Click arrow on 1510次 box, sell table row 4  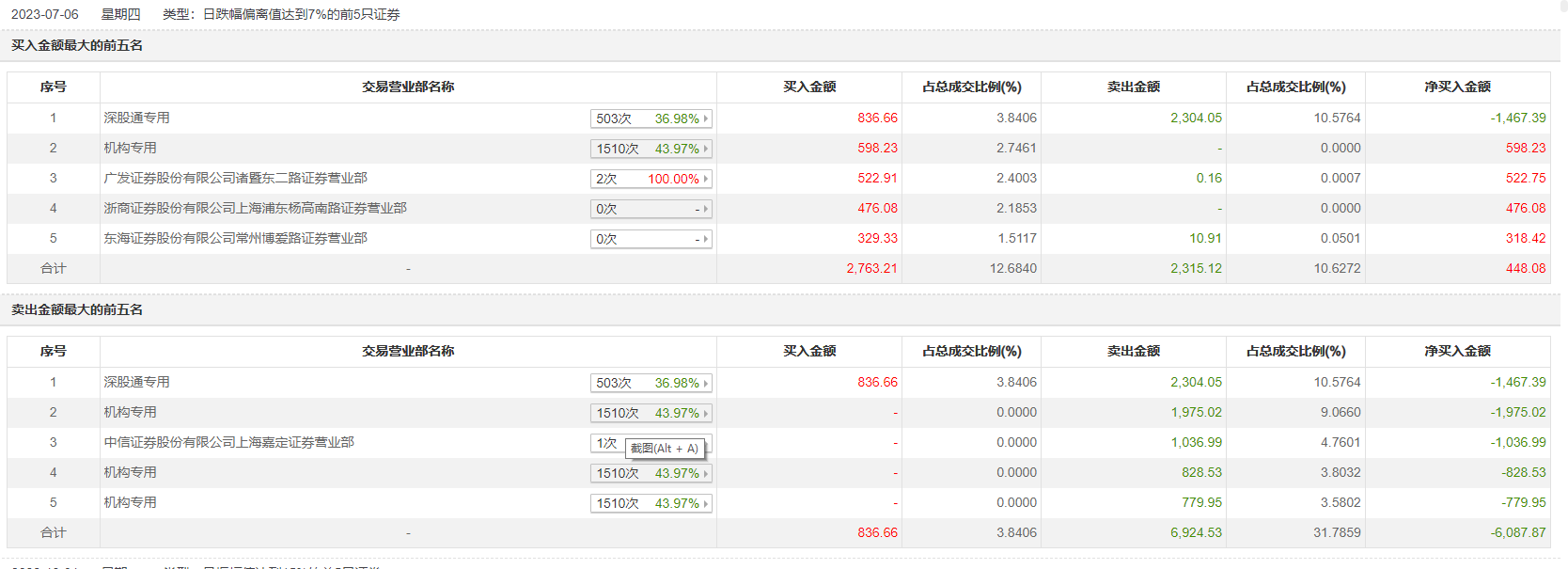[x=706, y=473]
